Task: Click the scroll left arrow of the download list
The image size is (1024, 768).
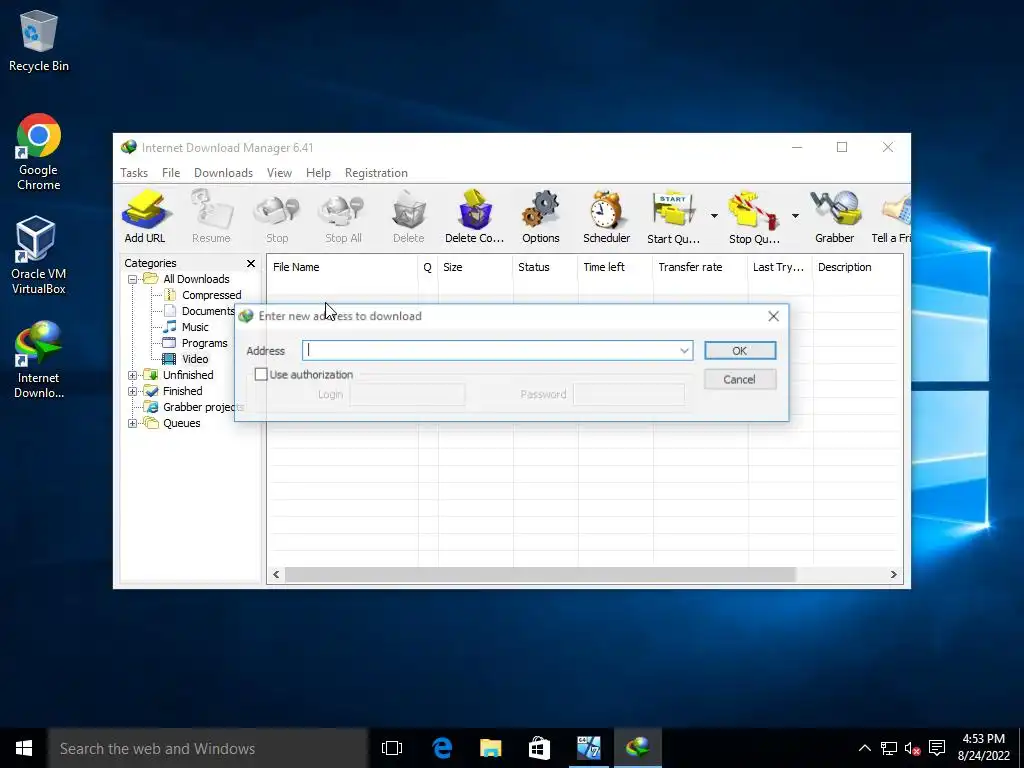Action: (276, 575)
